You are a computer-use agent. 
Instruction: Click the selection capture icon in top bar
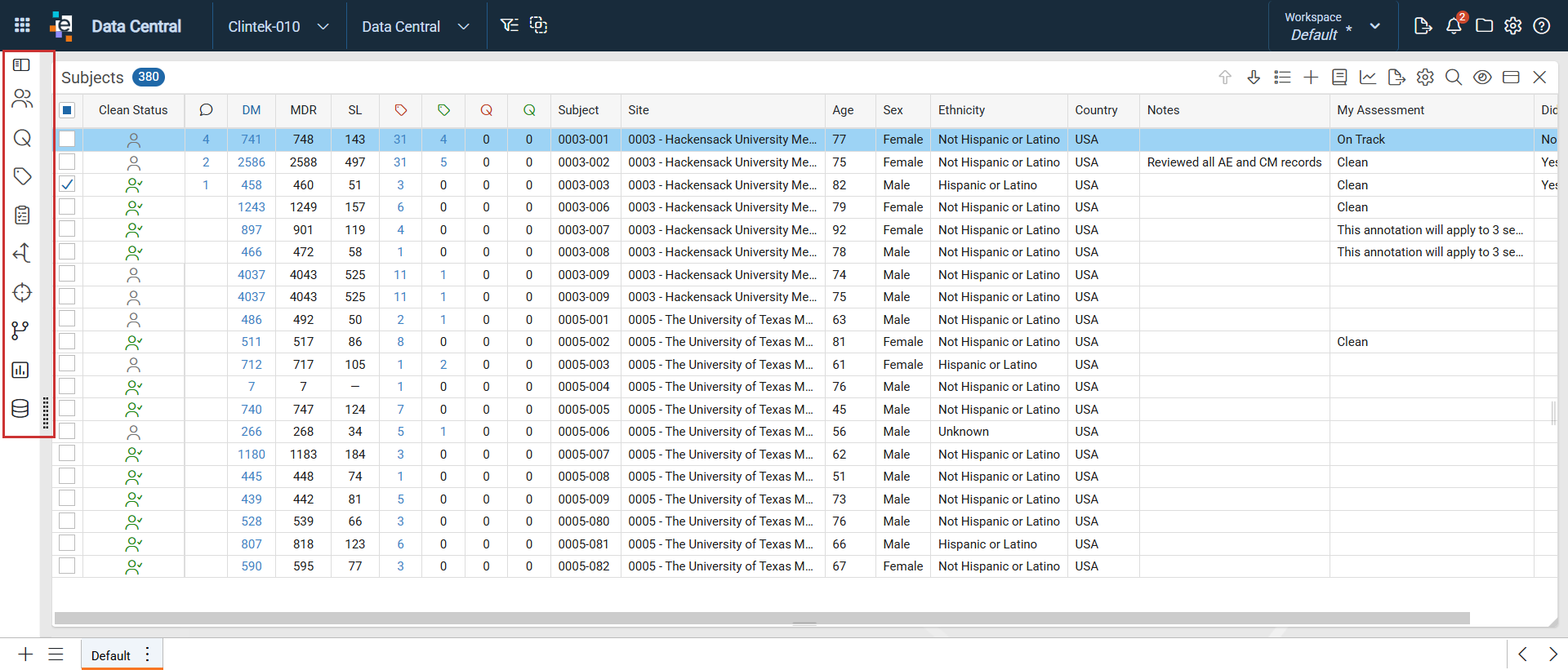538,25
